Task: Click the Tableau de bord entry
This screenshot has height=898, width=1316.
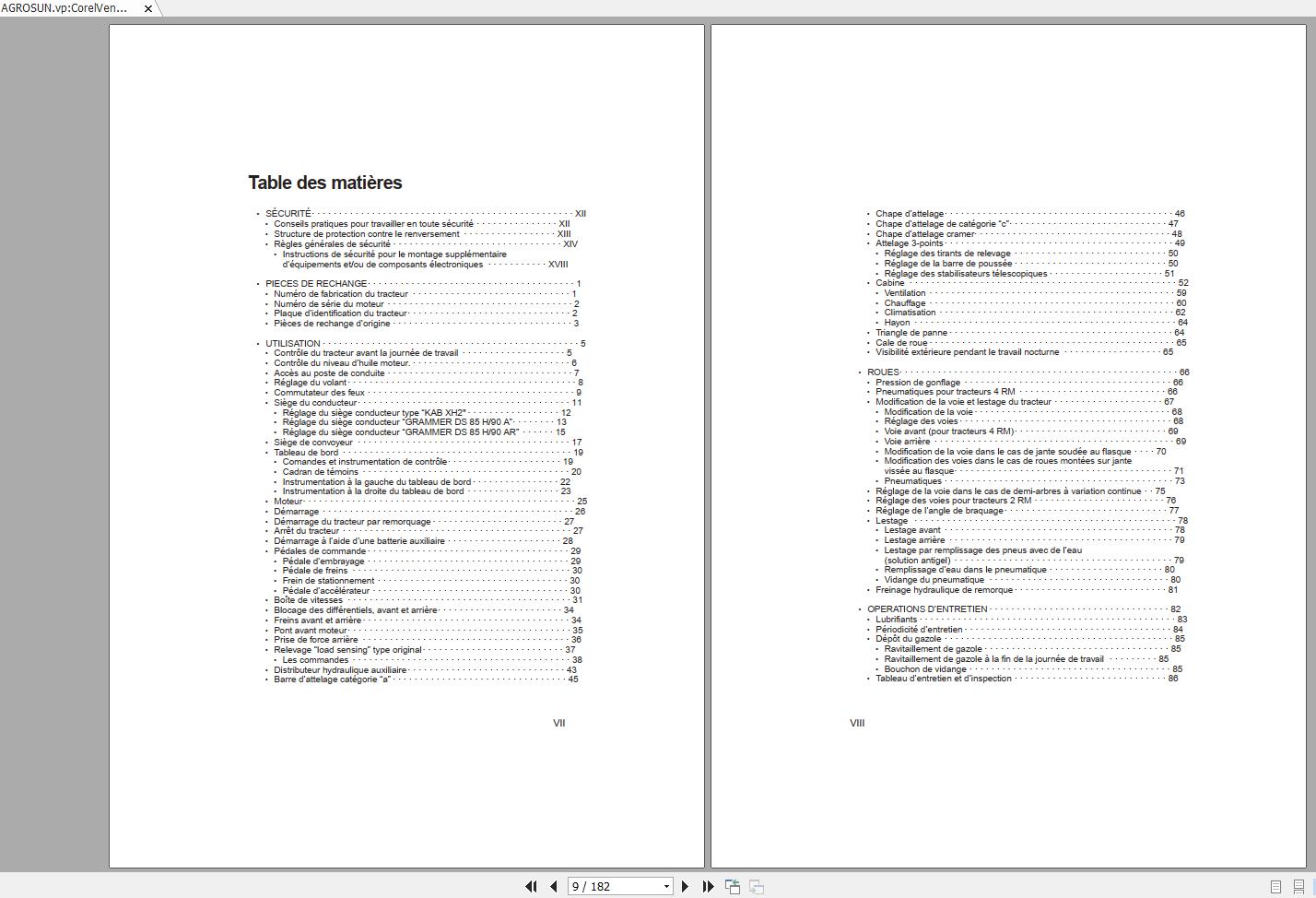Action: [306, 453]
